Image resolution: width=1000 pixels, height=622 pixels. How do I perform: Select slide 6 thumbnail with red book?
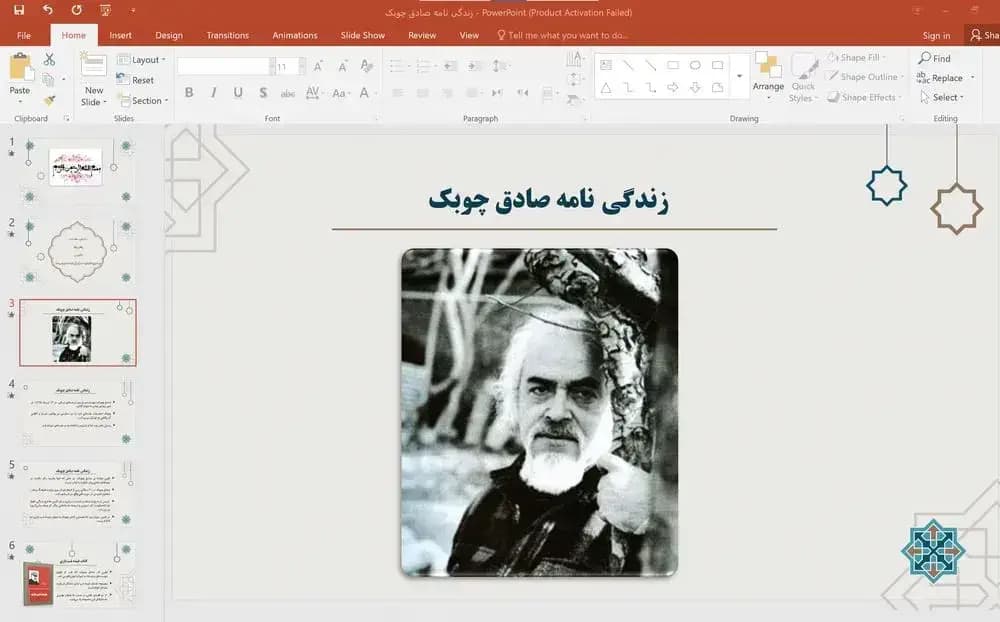tap(78, 575)
